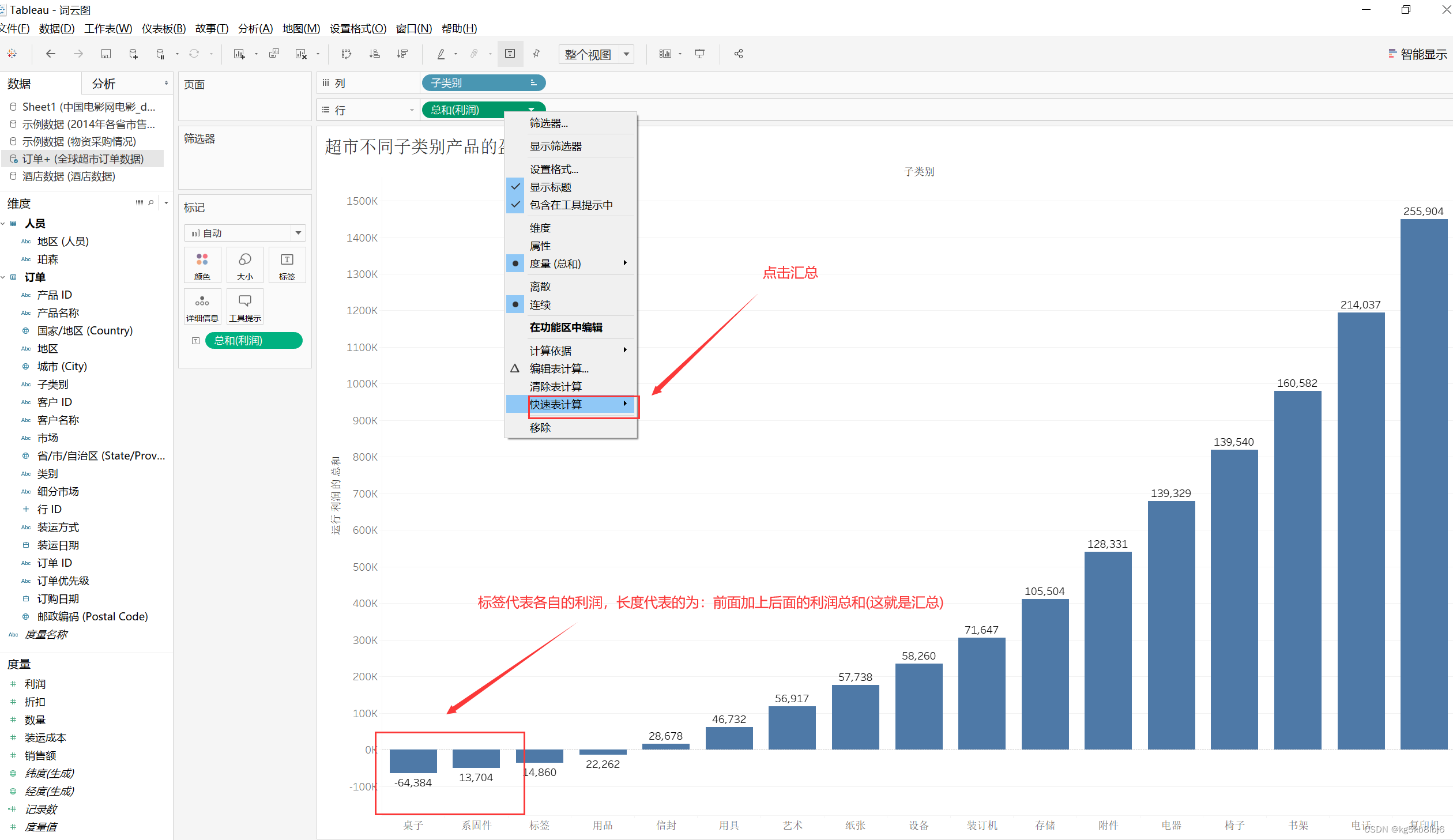Open dropdown arrow on 总和(利润) row pill
This screenshot has height=840, width=1453.
tap(531, 110)
